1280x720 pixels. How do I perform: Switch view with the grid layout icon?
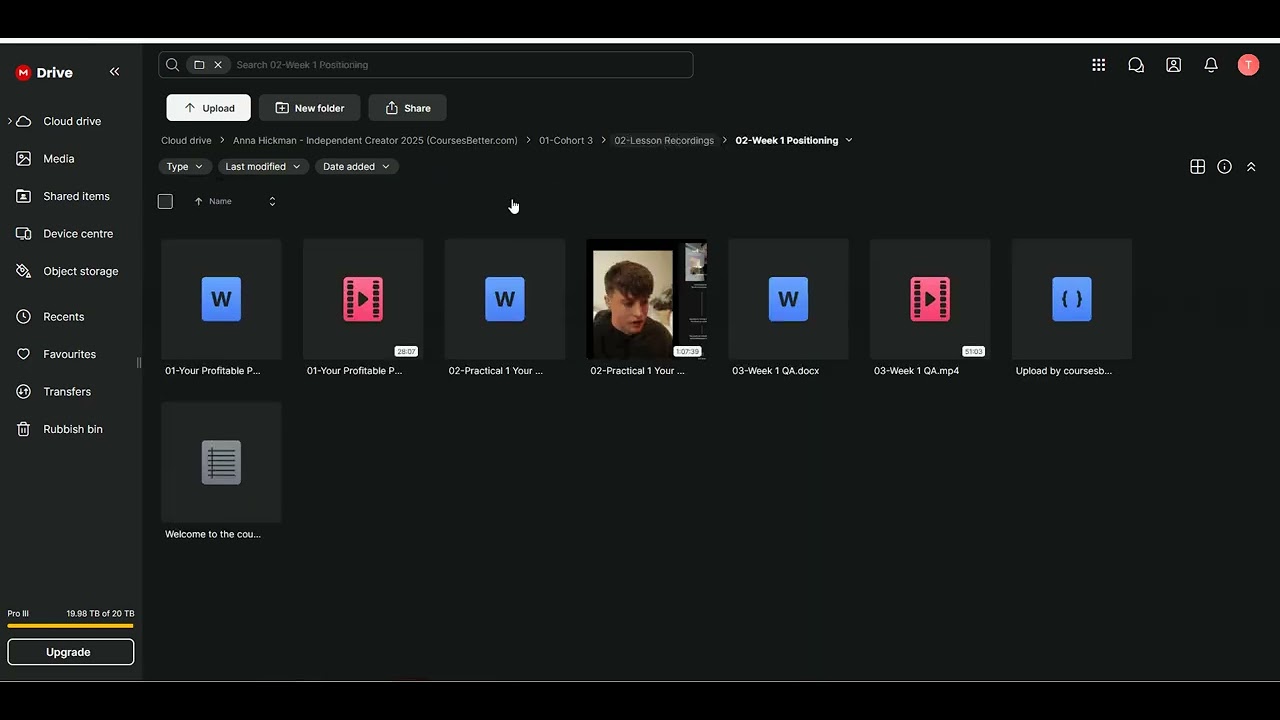pyautogui.click(x=1197, y=167)
